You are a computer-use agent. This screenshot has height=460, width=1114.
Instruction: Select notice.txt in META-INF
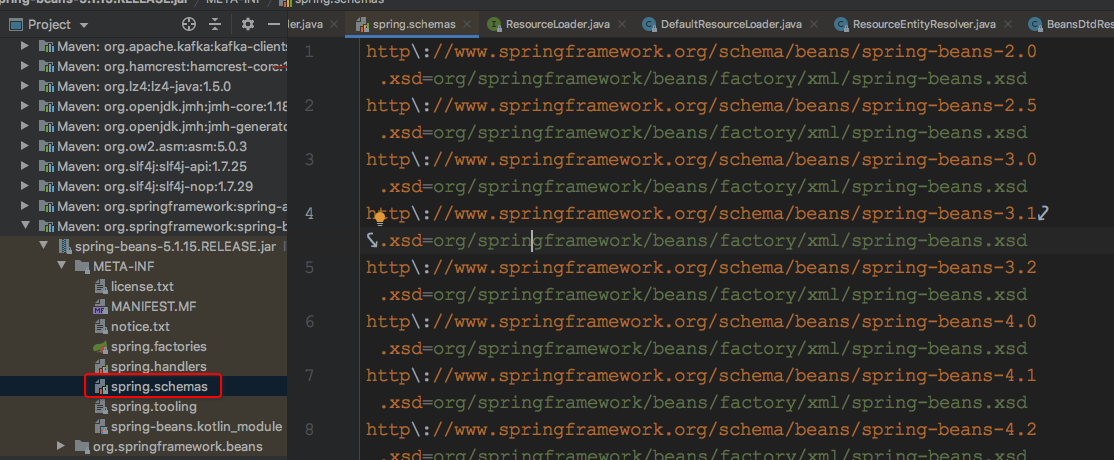click(x=141, y=327)
